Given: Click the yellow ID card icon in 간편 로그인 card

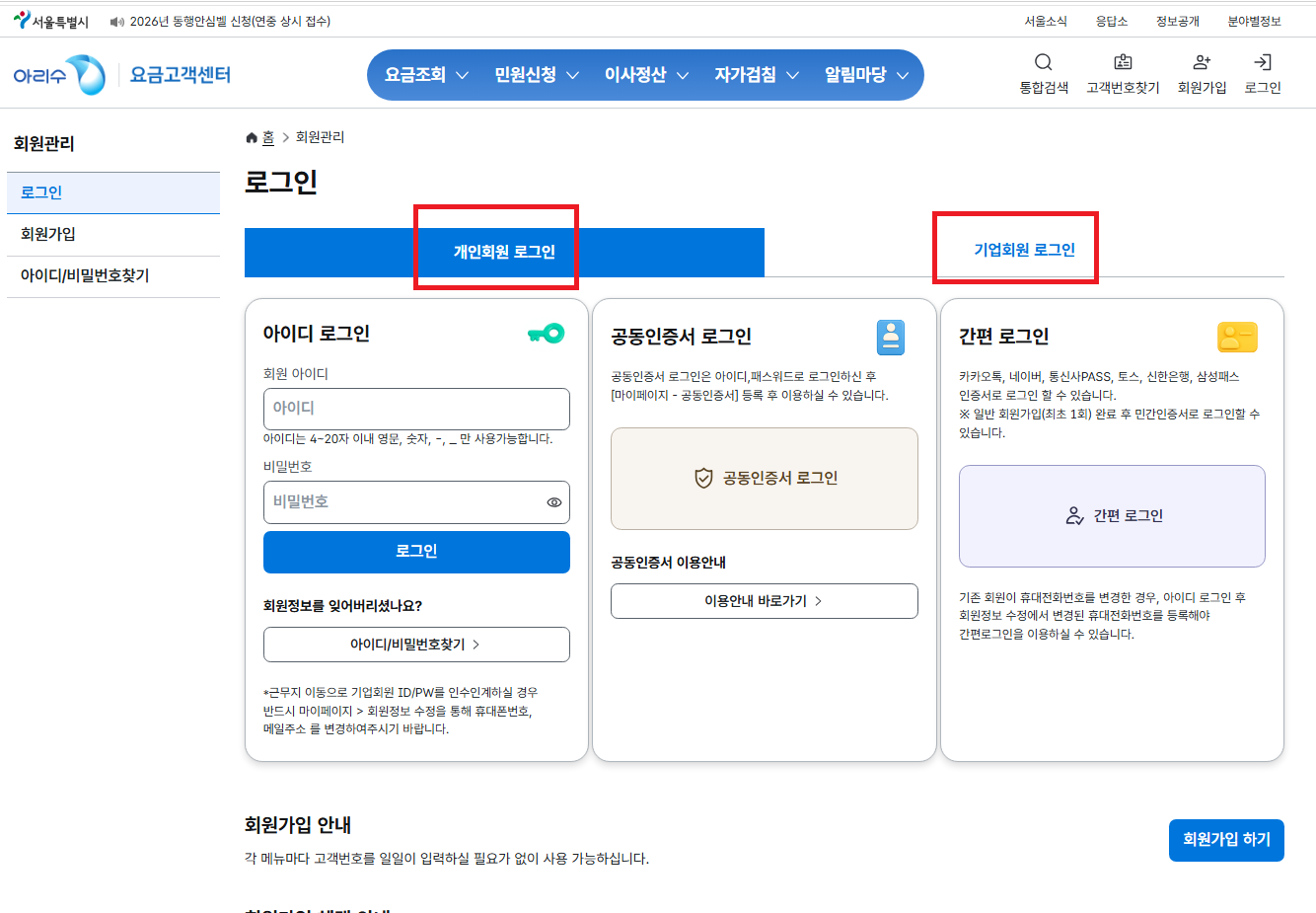Looking at the screenshot, I should point(1237,338).
